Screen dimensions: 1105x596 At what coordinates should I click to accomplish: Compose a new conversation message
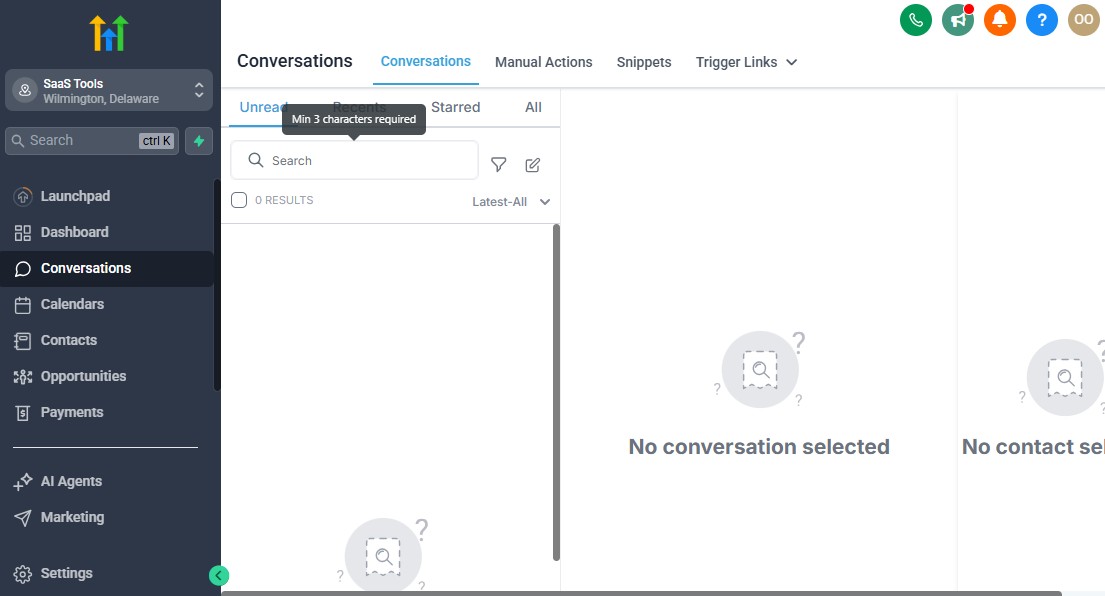[532, 164]
